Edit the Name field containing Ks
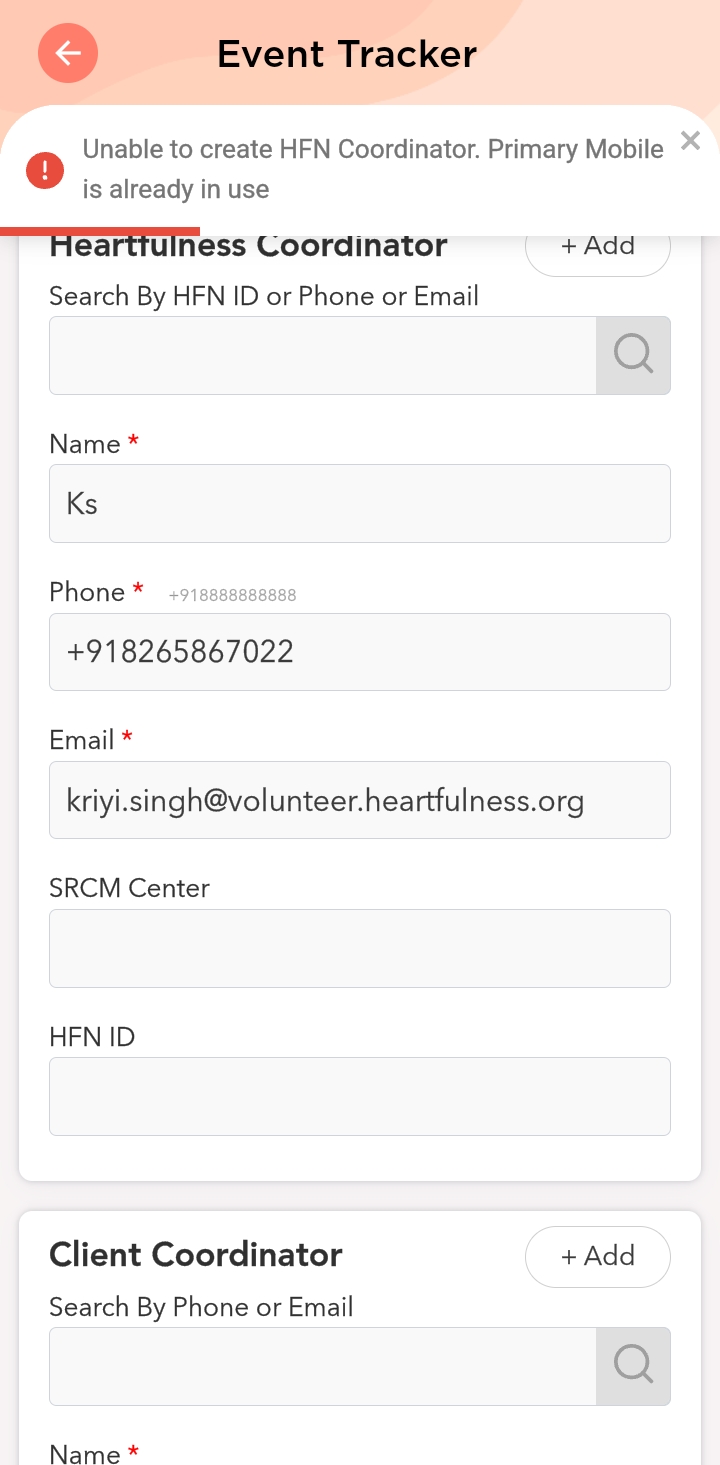This screenshot has width=720, height=1465. point(359,503)
